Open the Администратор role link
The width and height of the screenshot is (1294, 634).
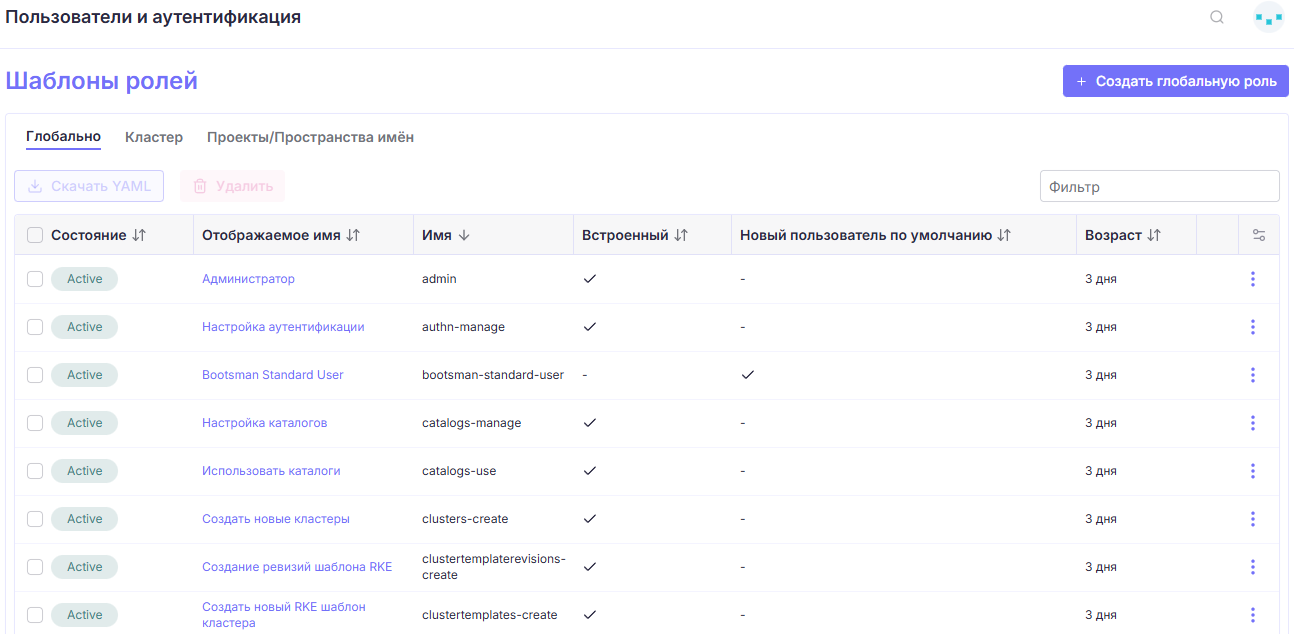coord(248,279)
